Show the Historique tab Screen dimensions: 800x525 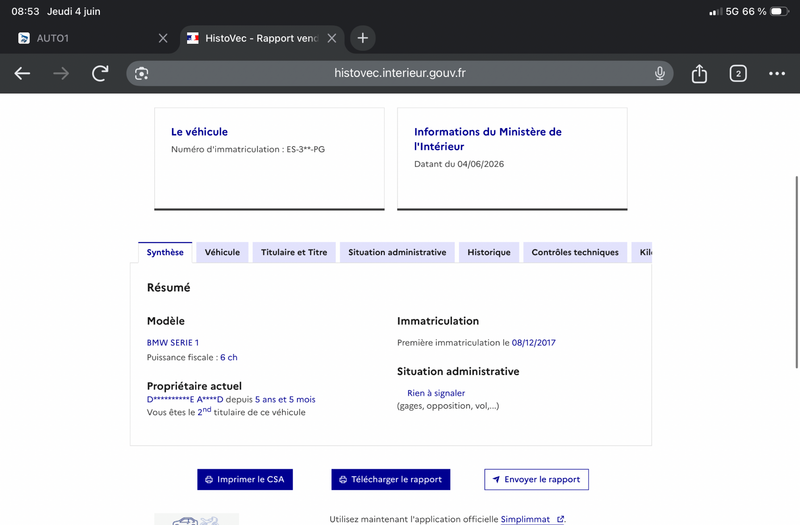coord(488,252)
